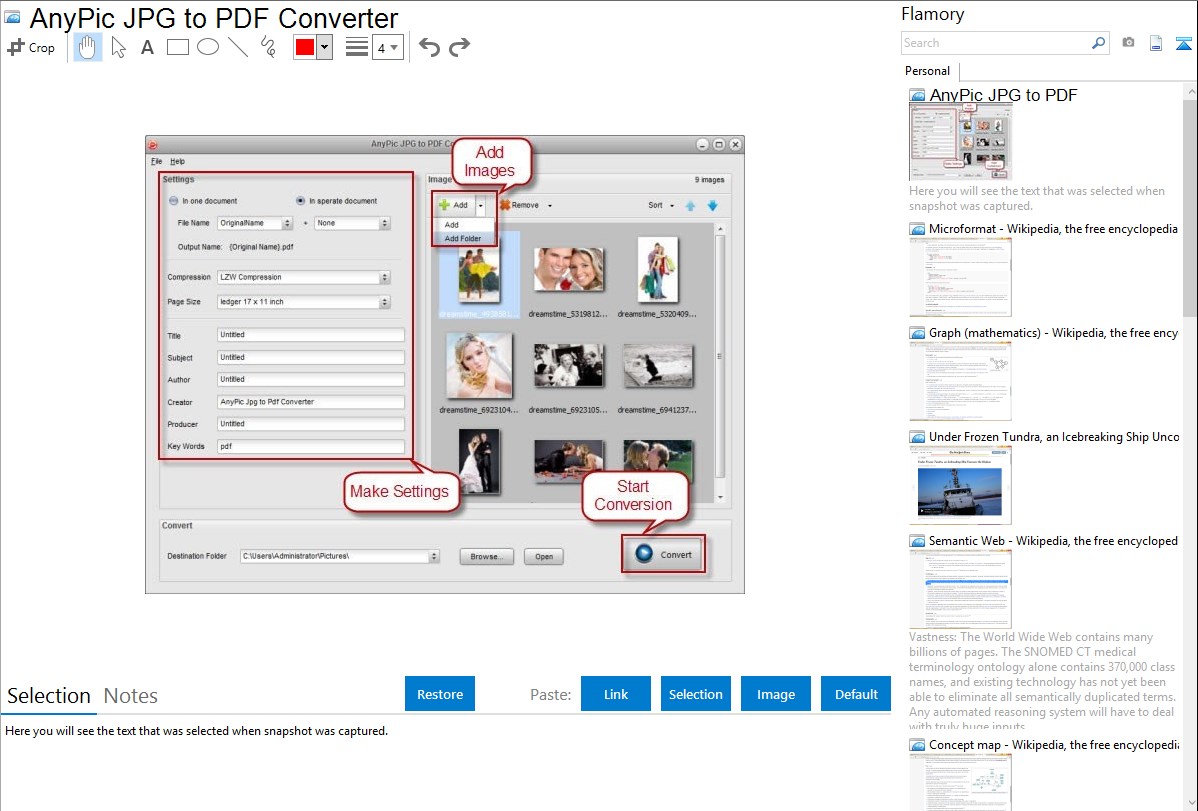Click the Convert button label
Screen dimensions: 1198x811
tap(676, 555)
